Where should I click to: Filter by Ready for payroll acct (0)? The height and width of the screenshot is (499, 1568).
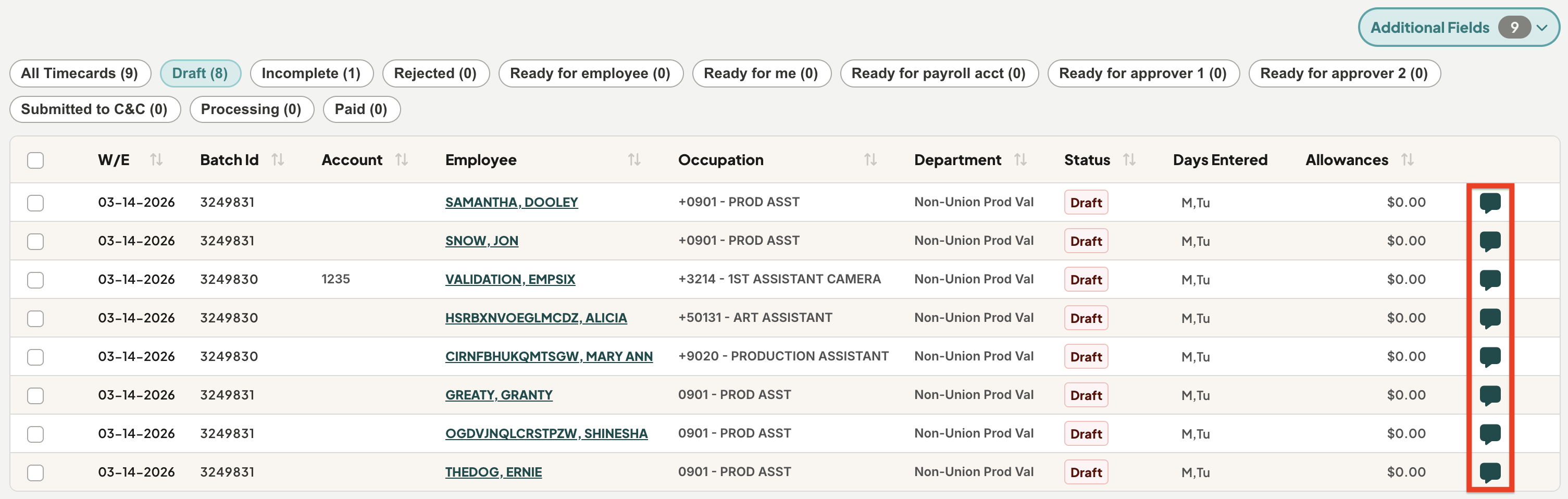939,73
